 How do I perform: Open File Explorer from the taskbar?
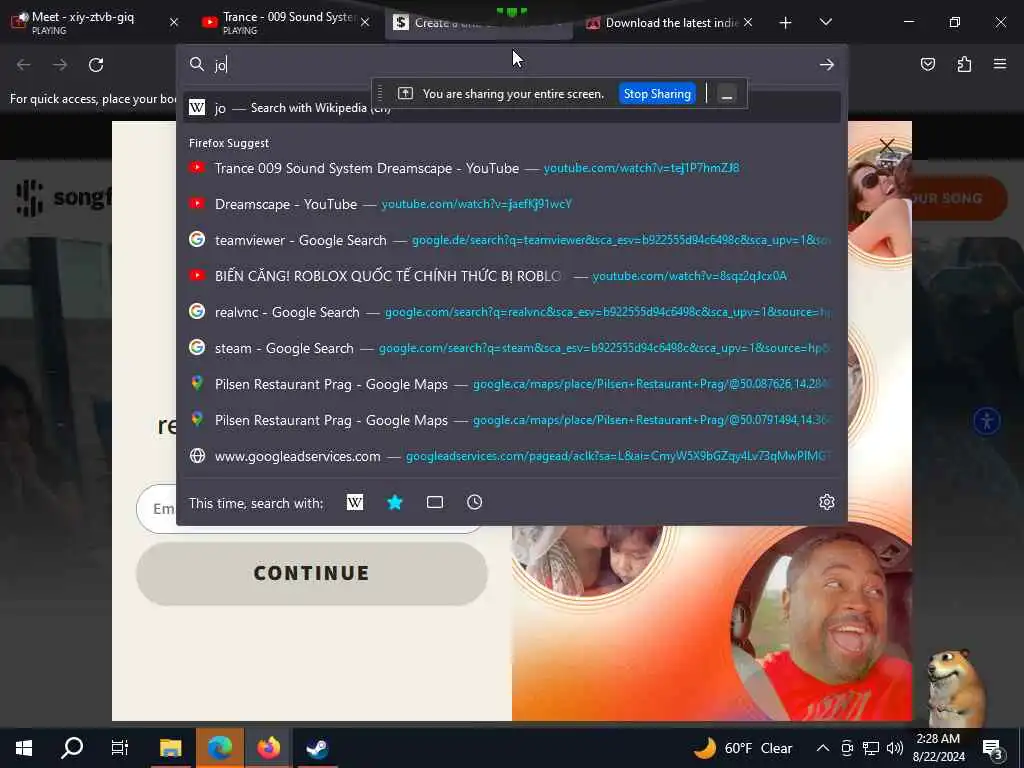[170, 748]
